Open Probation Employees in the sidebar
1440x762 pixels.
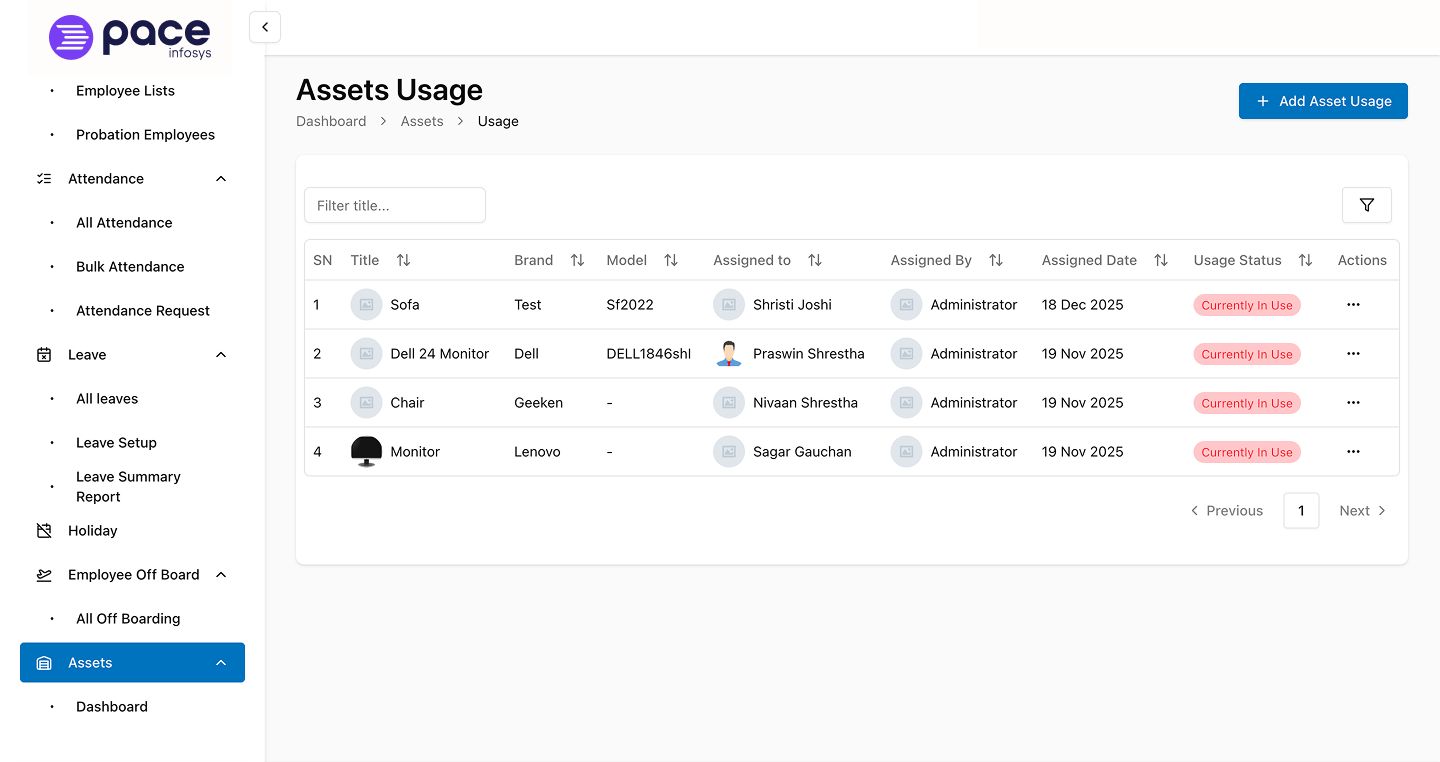click(x=145, y=135)
